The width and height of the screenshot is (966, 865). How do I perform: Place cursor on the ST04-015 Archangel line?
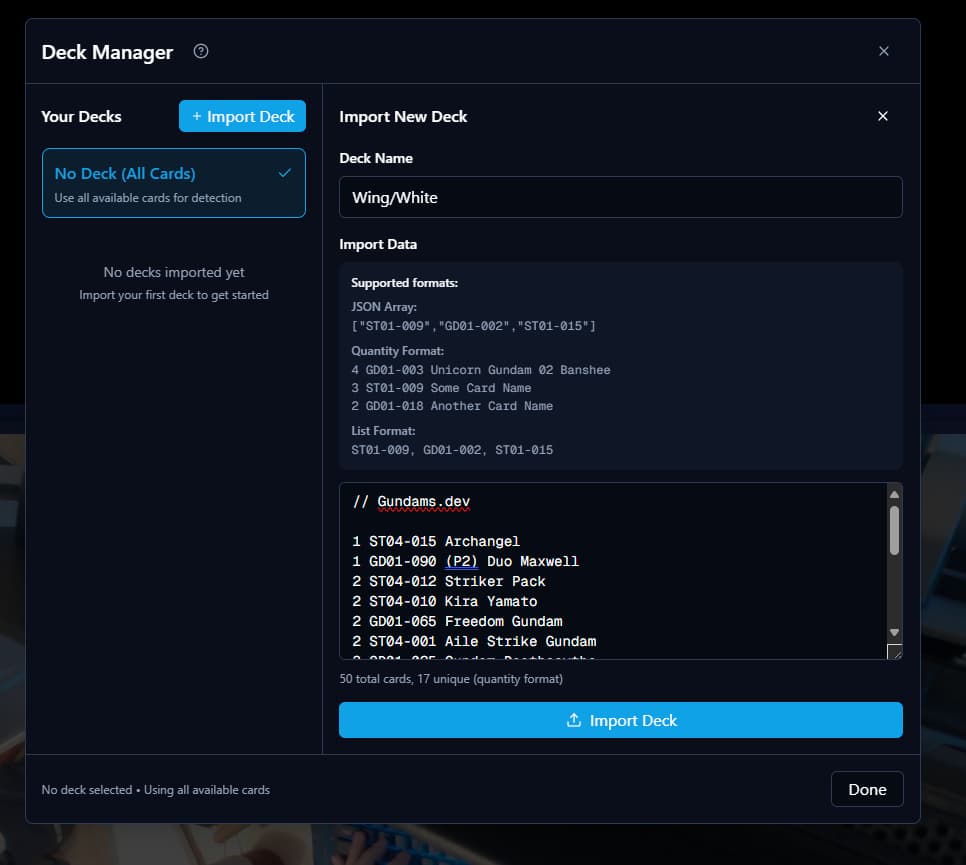pyautogui.click(x=436, y=541)
